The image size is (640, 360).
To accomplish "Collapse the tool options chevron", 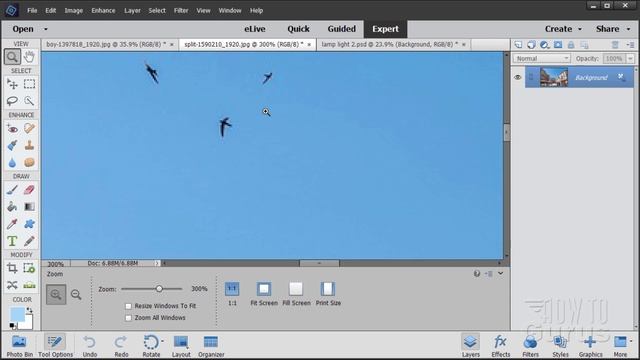I will 501,273.
